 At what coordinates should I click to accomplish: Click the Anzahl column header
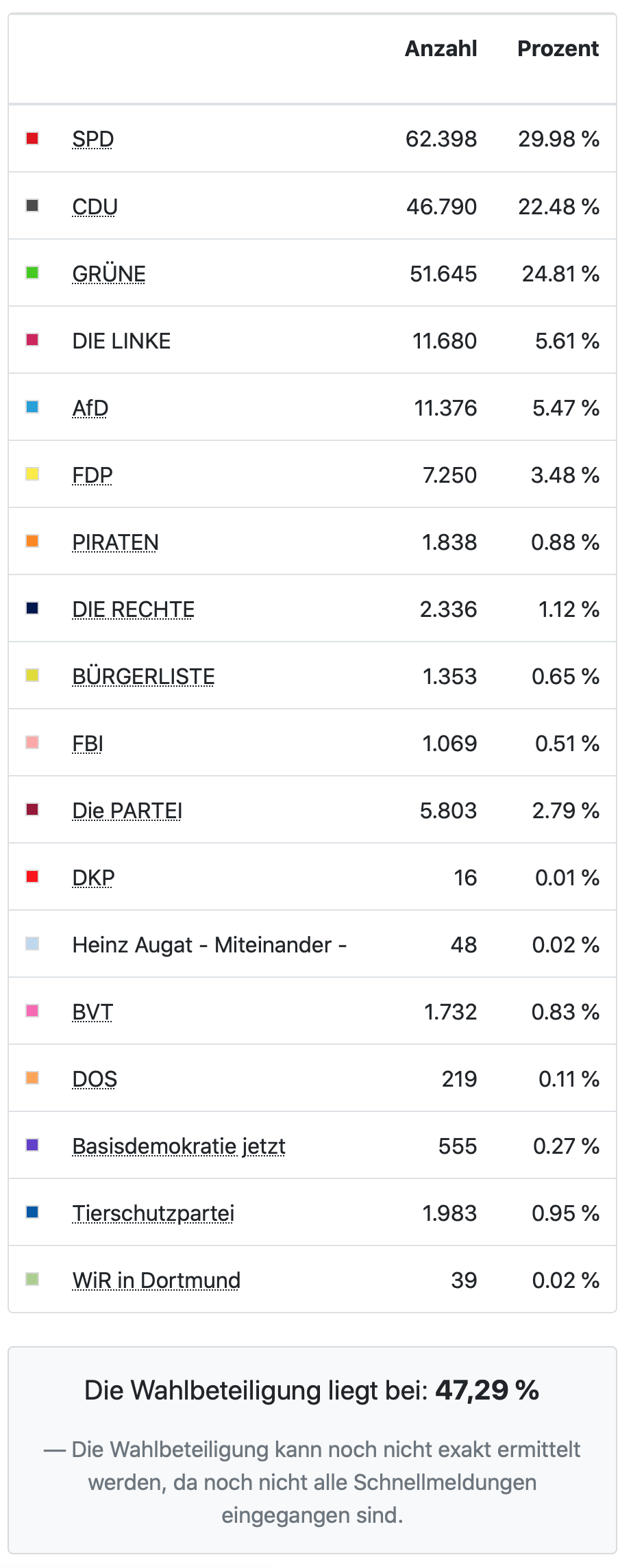[441, 49]
